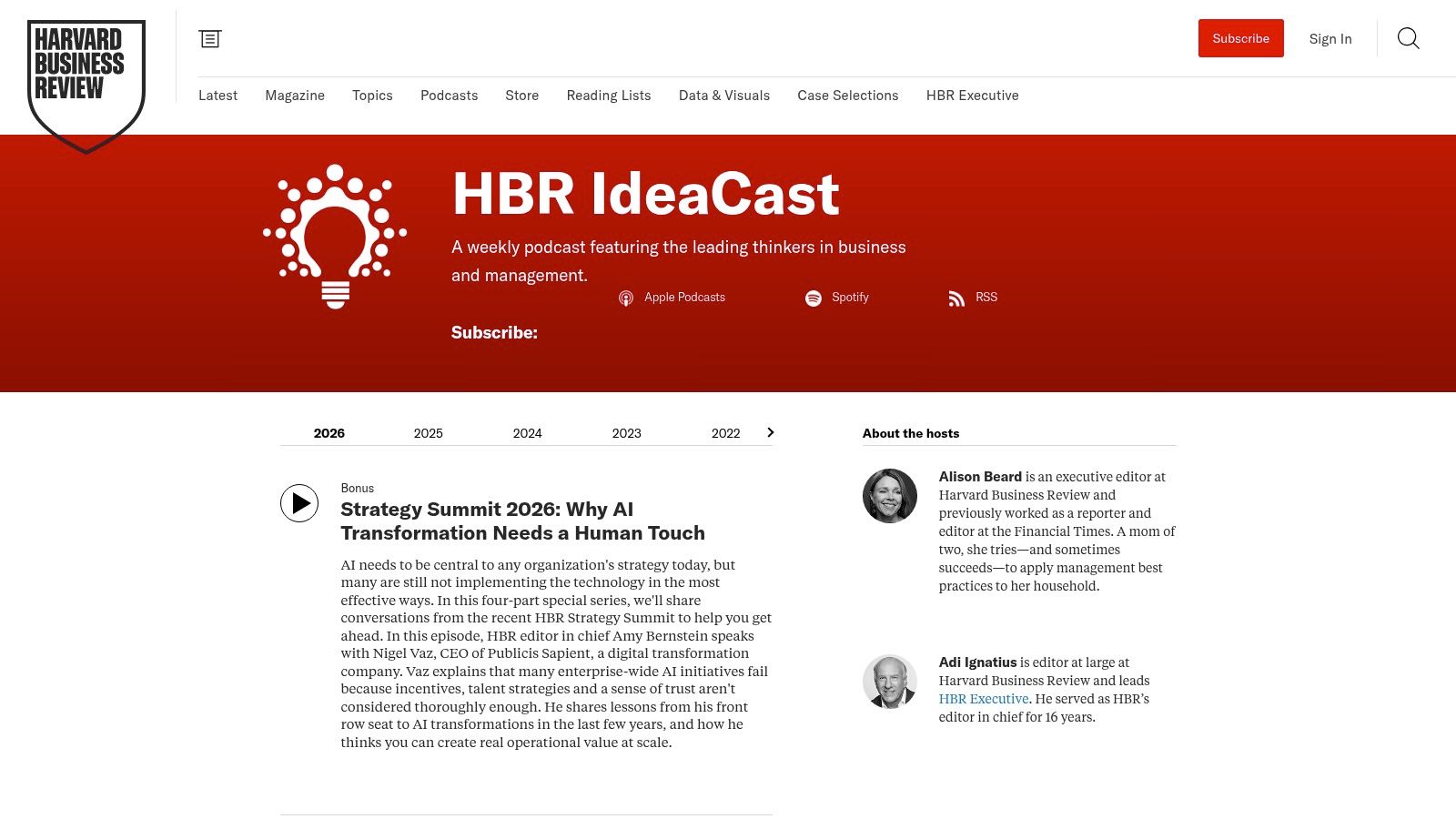Open the HBR Executive link in Adi's bio
Image resolution: width=1456 pixels, height=819 pixels.
click(982, 698)
